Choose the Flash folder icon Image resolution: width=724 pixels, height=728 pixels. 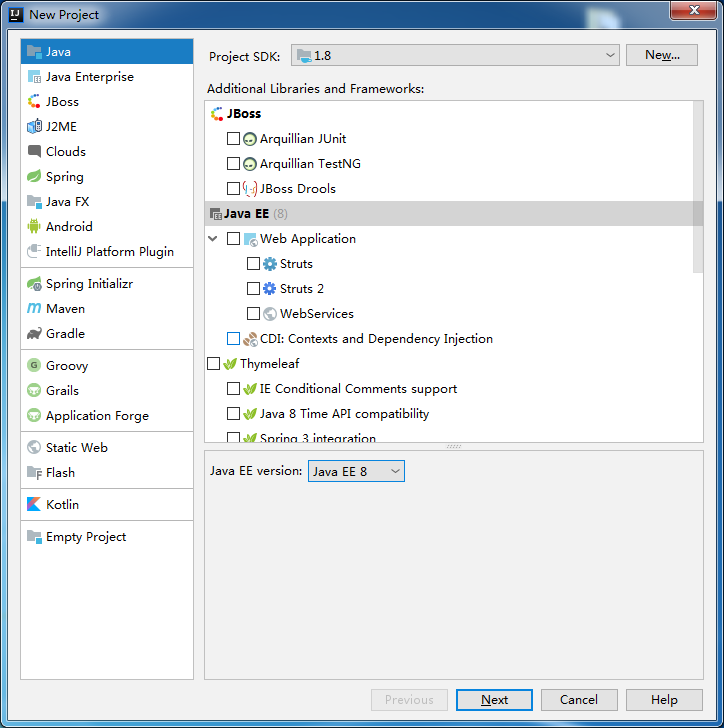(34, 472)
